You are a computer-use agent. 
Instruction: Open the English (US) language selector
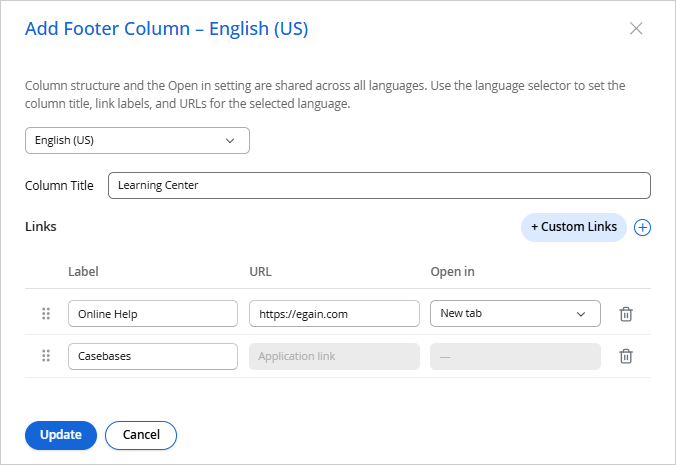tap(137, 140)
